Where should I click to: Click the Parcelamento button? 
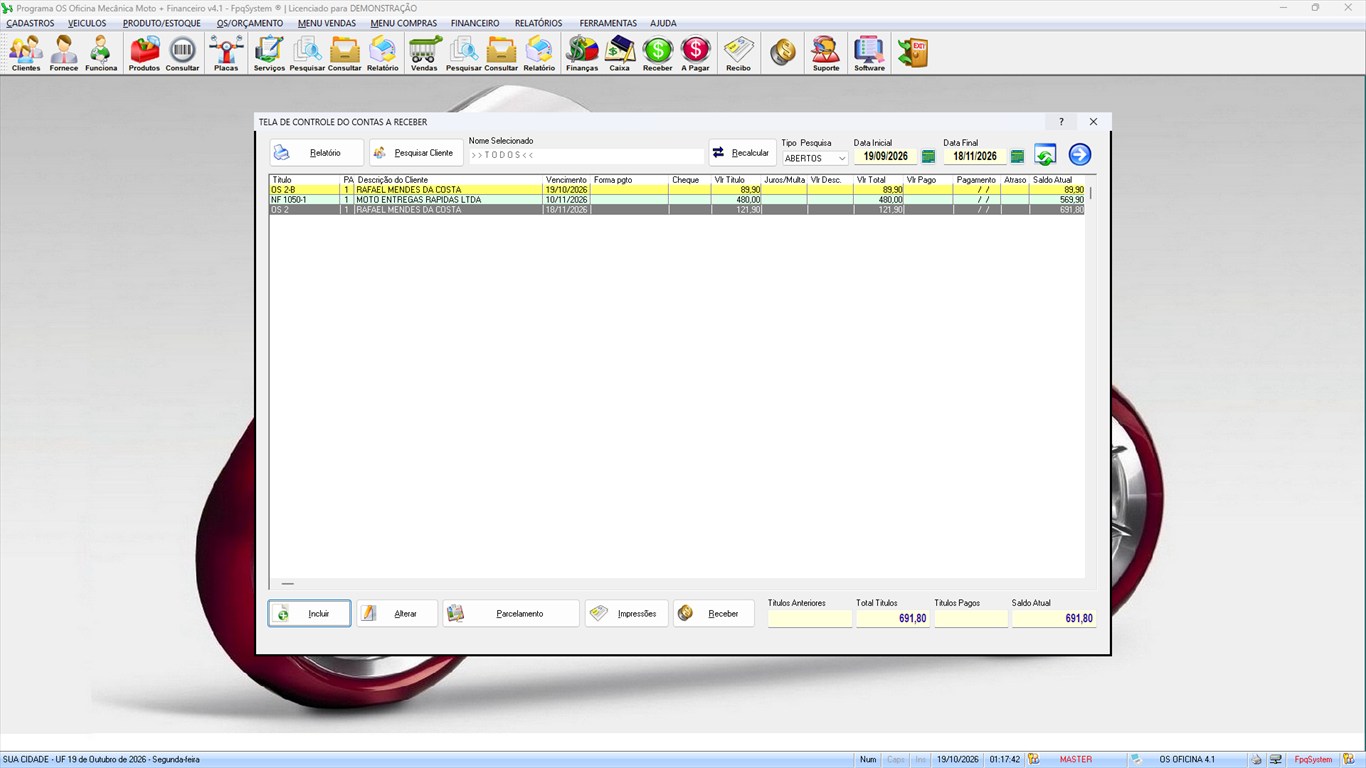coord(511,614)
